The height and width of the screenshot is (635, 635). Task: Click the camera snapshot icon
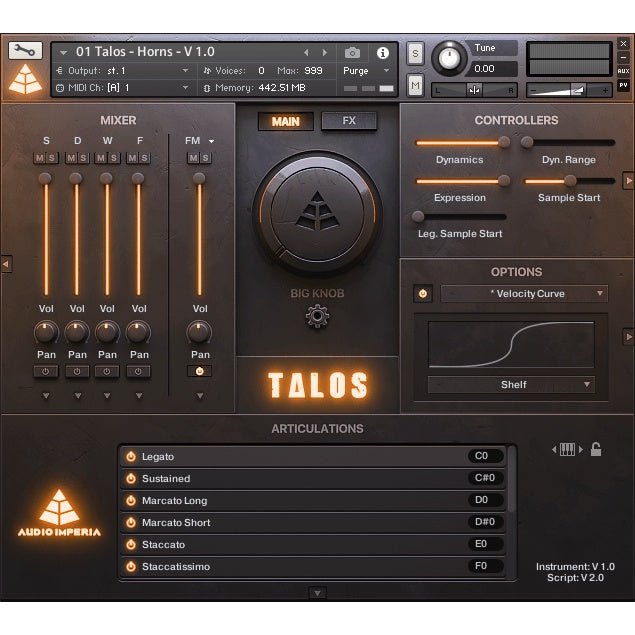click(352, 53)
